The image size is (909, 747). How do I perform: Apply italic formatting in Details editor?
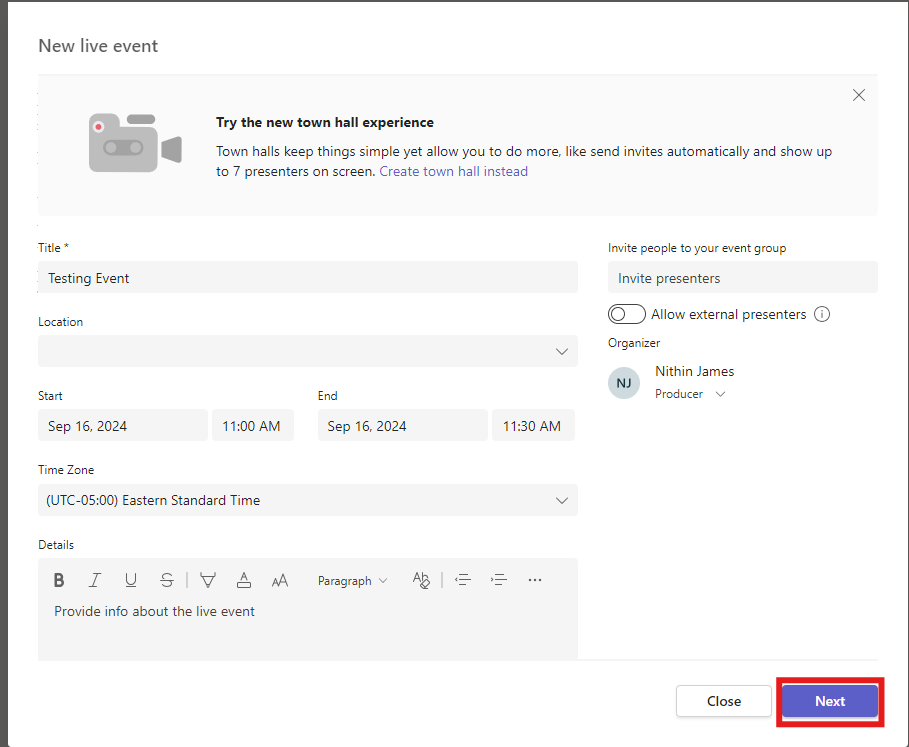pyautogui.click(x=94, y=580)
